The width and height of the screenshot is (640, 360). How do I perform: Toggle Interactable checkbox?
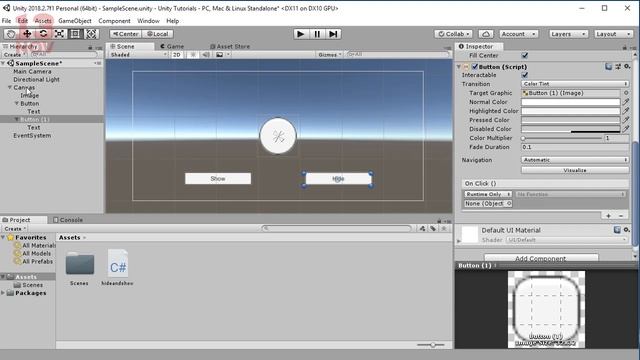(x=525, y=75)
